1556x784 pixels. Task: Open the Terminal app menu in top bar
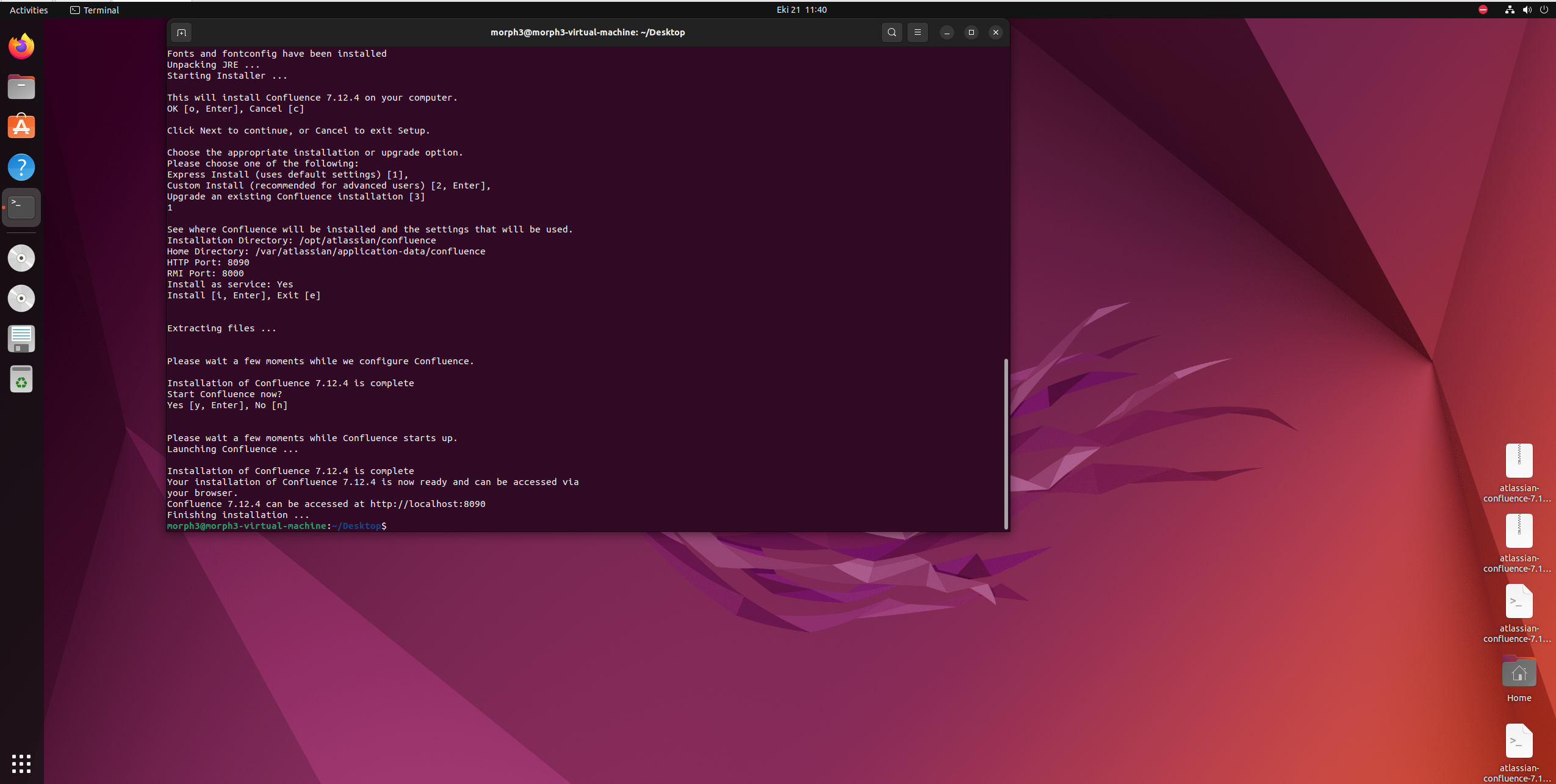95,10
